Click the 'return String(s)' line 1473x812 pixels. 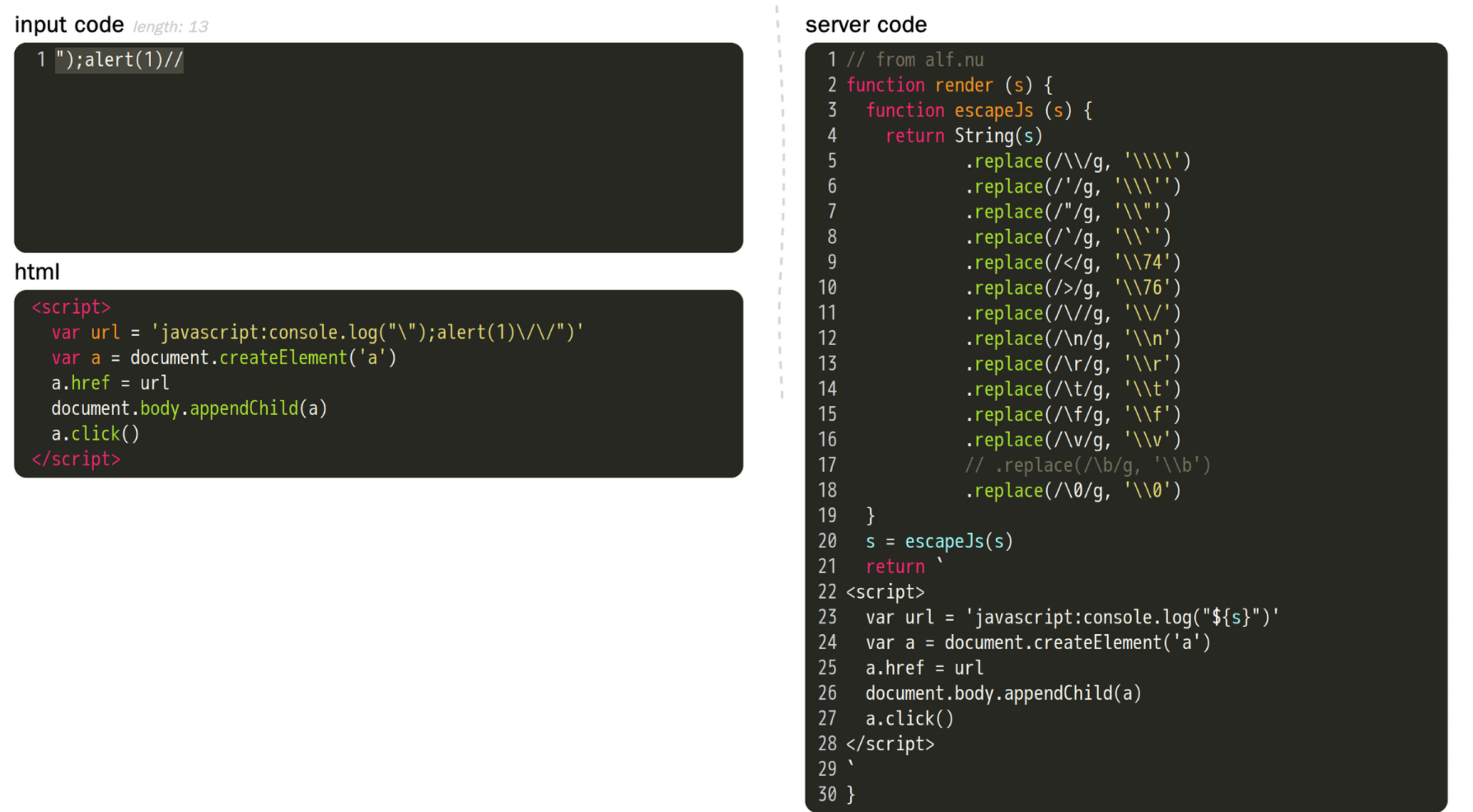pos(964,136)
